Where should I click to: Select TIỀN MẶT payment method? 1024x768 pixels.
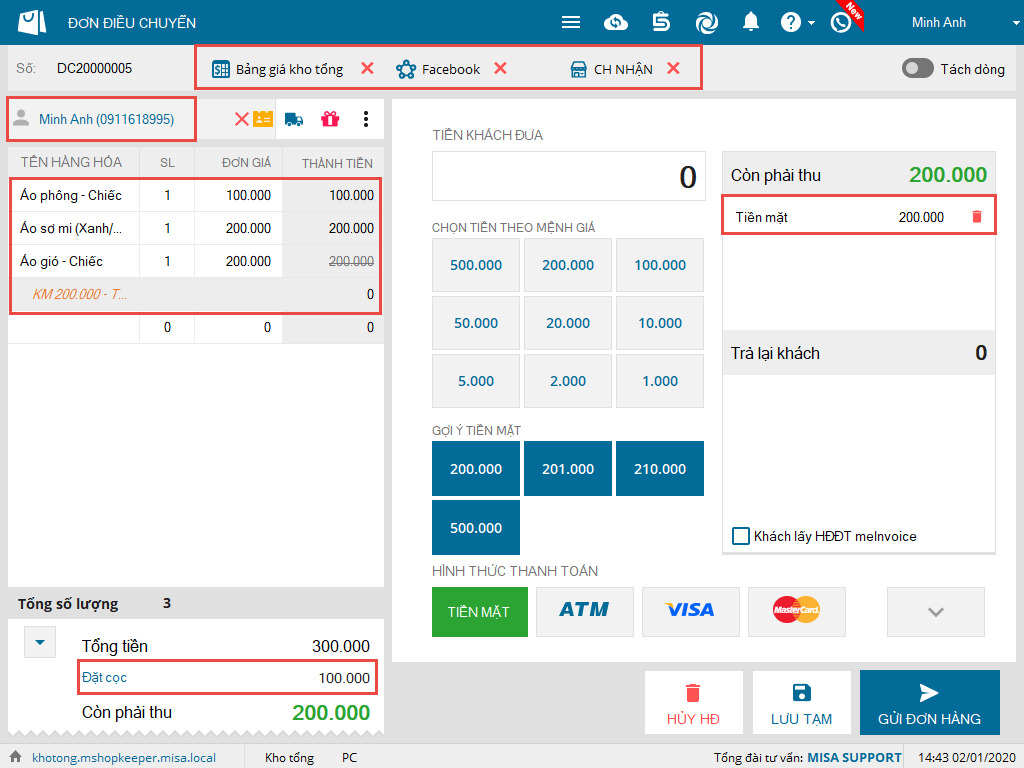pos(479,612)
